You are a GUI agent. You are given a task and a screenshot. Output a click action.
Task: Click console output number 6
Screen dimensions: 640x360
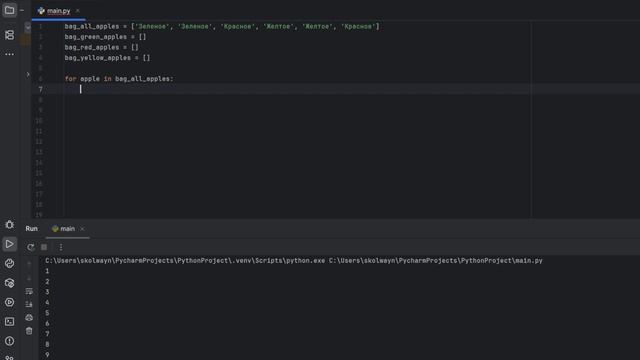pyautogui.click(x=47, y=324)
